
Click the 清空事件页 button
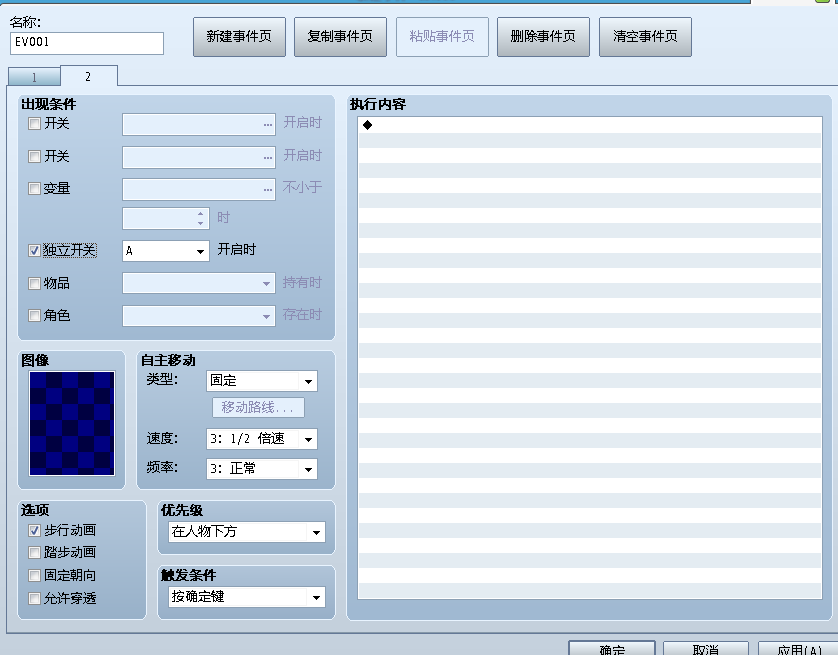tap(645, 37)
